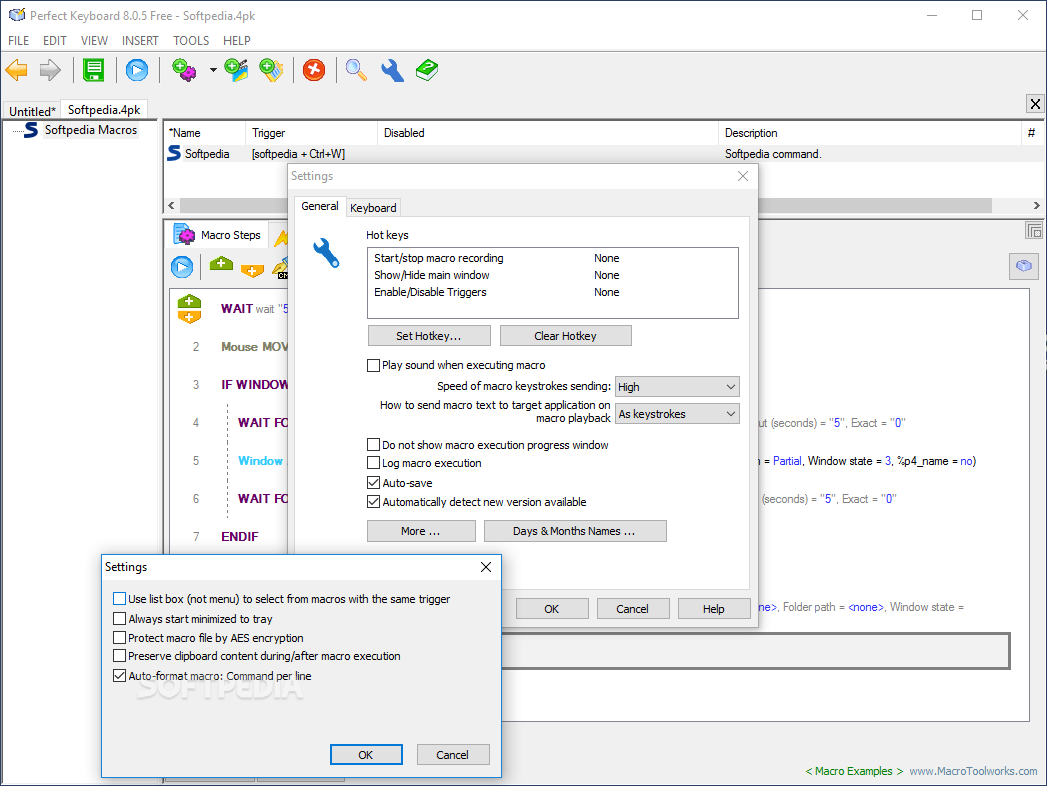Viewport: 1047px width, 786px height.
Task: Uncheck Auto-format macro: Command per line
Action: click(x=120, y=676)
